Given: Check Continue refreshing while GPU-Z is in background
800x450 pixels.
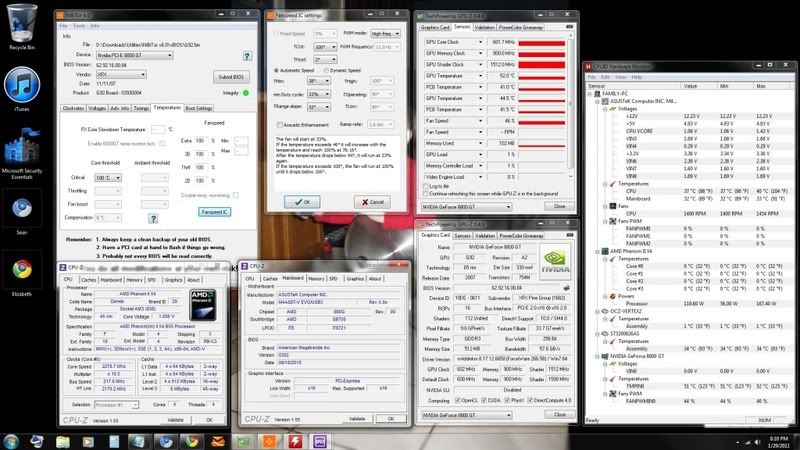Looking at the screenshot, I should [x=426, y=194].
